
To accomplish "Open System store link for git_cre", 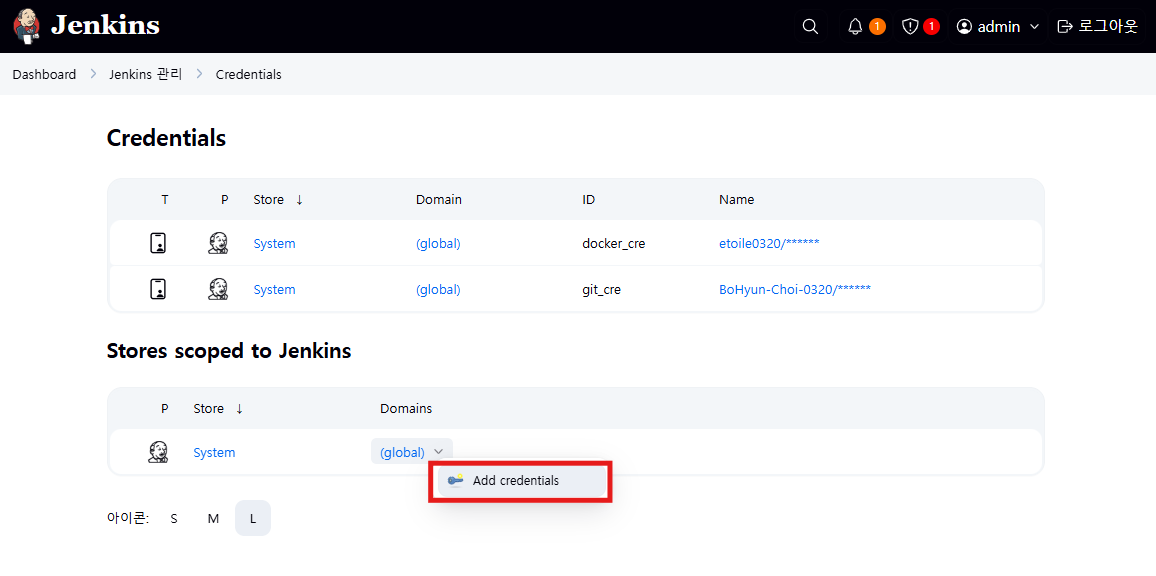I will [x=274, y=290].
